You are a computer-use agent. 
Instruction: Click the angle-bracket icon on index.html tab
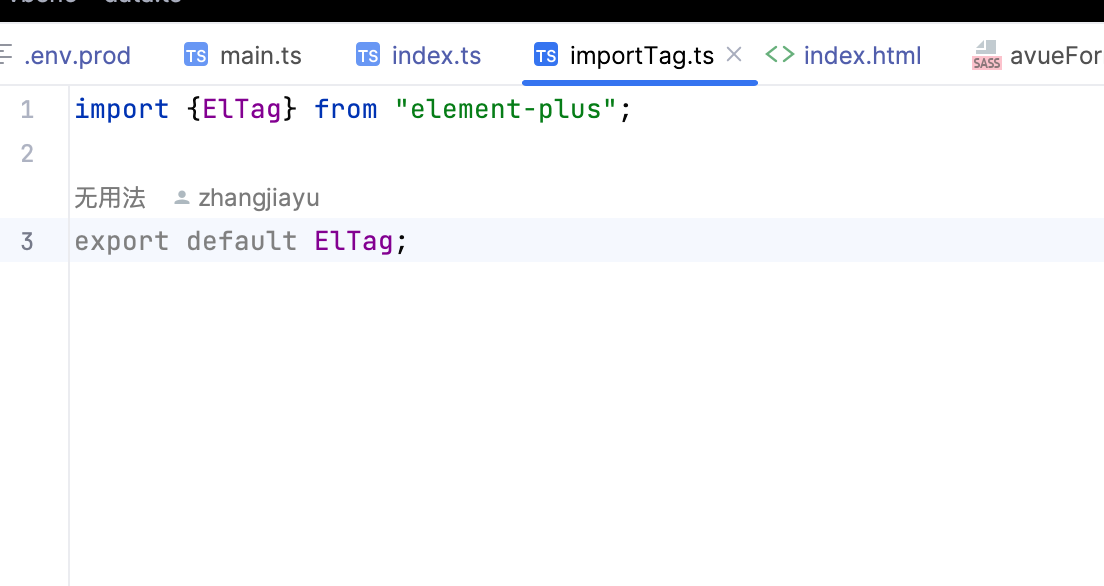tap(780, 55)
